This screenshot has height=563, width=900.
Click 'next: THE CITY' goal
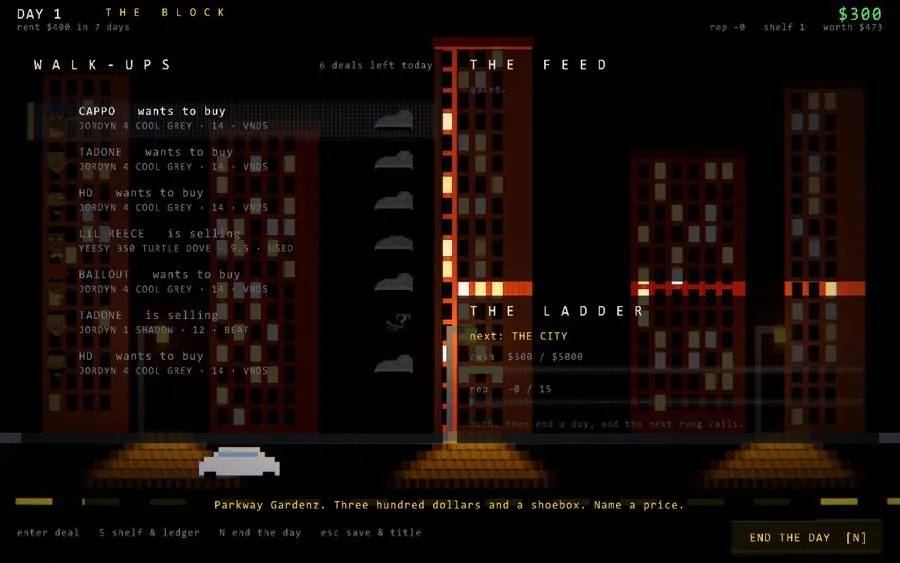click(x=518, y=336)
